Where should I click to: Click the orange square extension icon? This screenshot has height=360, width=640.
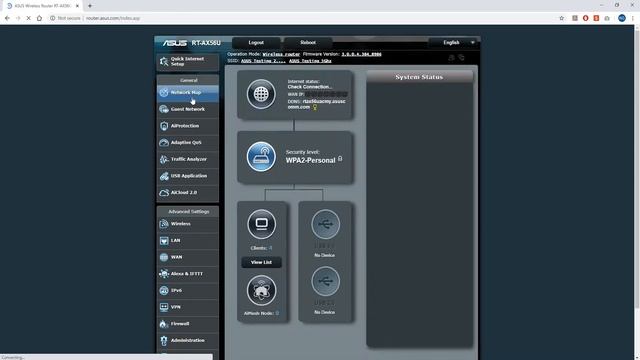[596, 18]
